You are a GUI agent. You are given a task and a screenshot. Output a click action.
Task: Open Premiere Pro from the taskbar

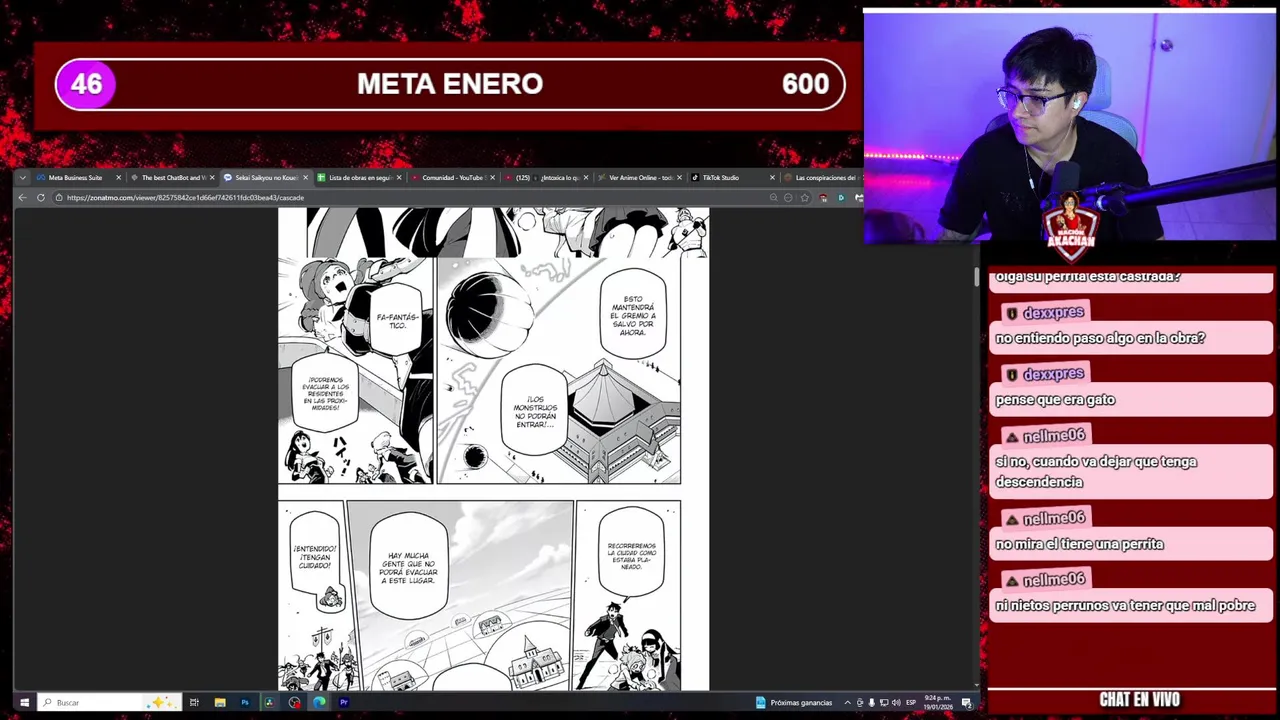[344, 702]
